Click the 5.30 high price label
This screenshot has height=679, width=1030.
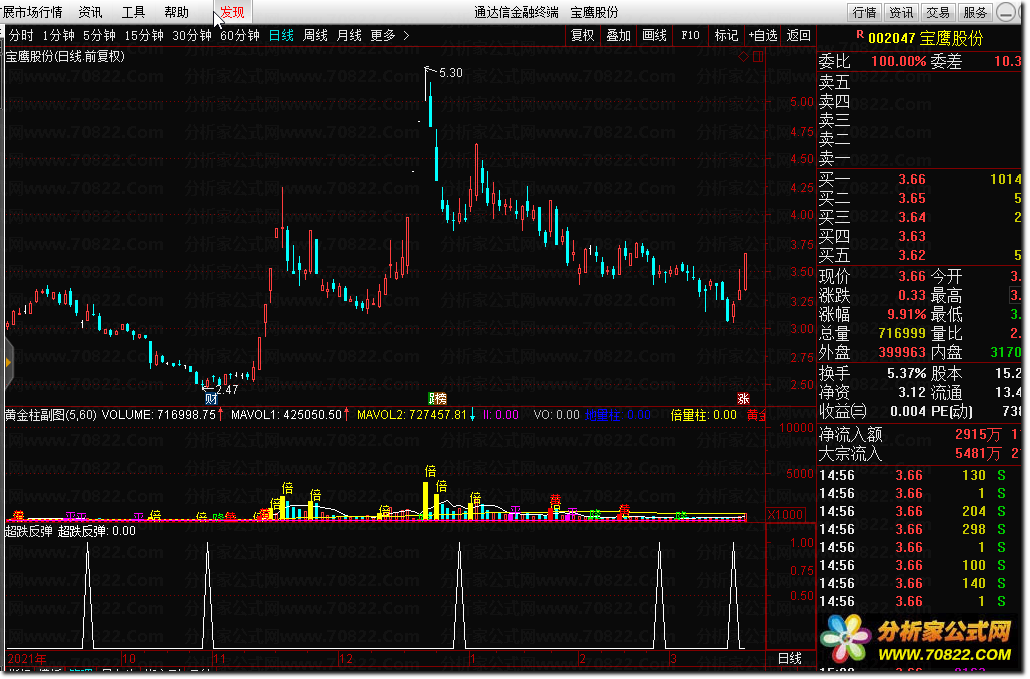pos(451,73)
